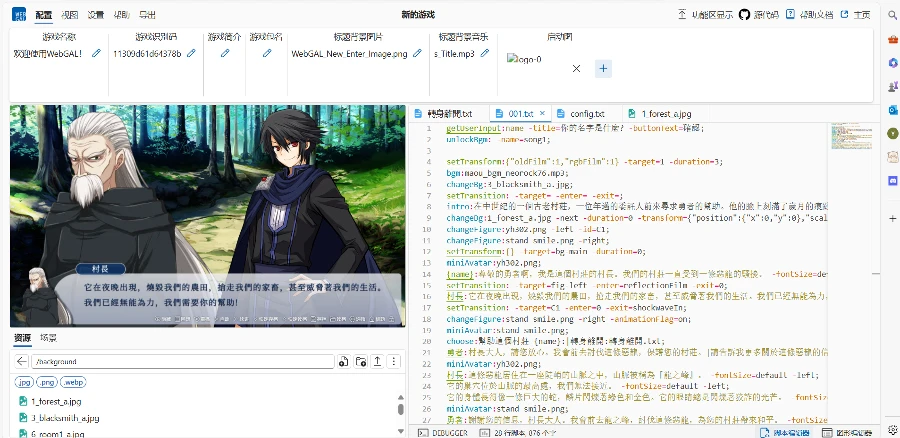Toggle the .jpg extension filter
Viewport: 900px width, 438px height.
(x=25, y=382)
